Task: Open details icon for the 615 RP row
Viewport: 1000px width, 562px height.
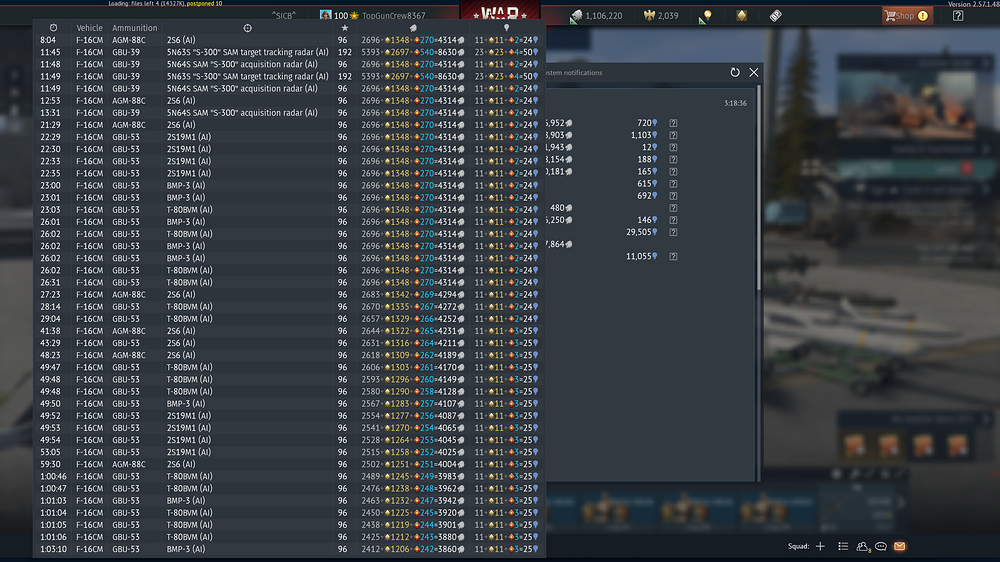Action: tap(673, 184)
